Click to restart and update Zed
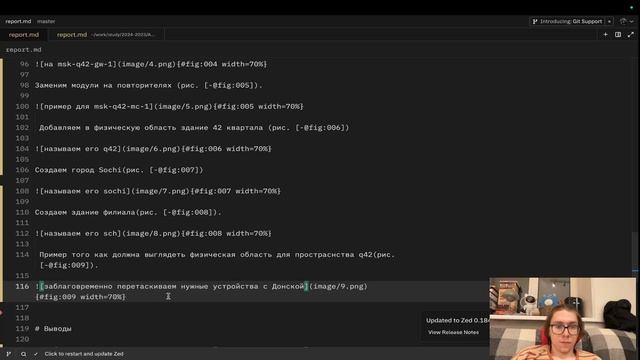640x360 pixels. pyautogui.click(x=84, y=354)
